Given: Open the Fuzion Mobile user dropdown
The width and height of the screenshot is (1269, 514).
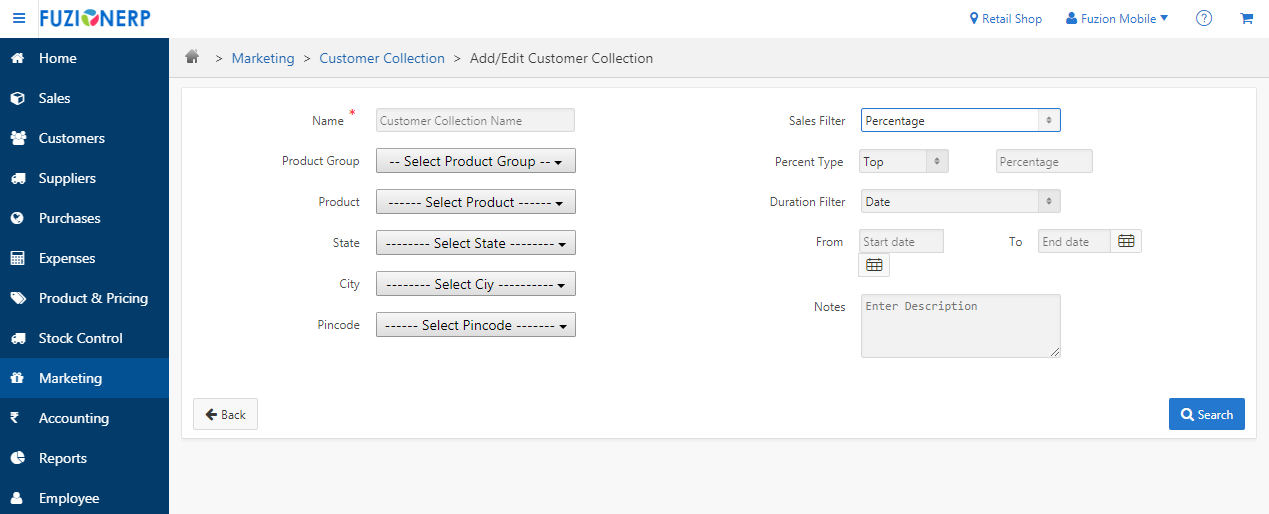Looking at the screenshot, I should [1117, 19].
